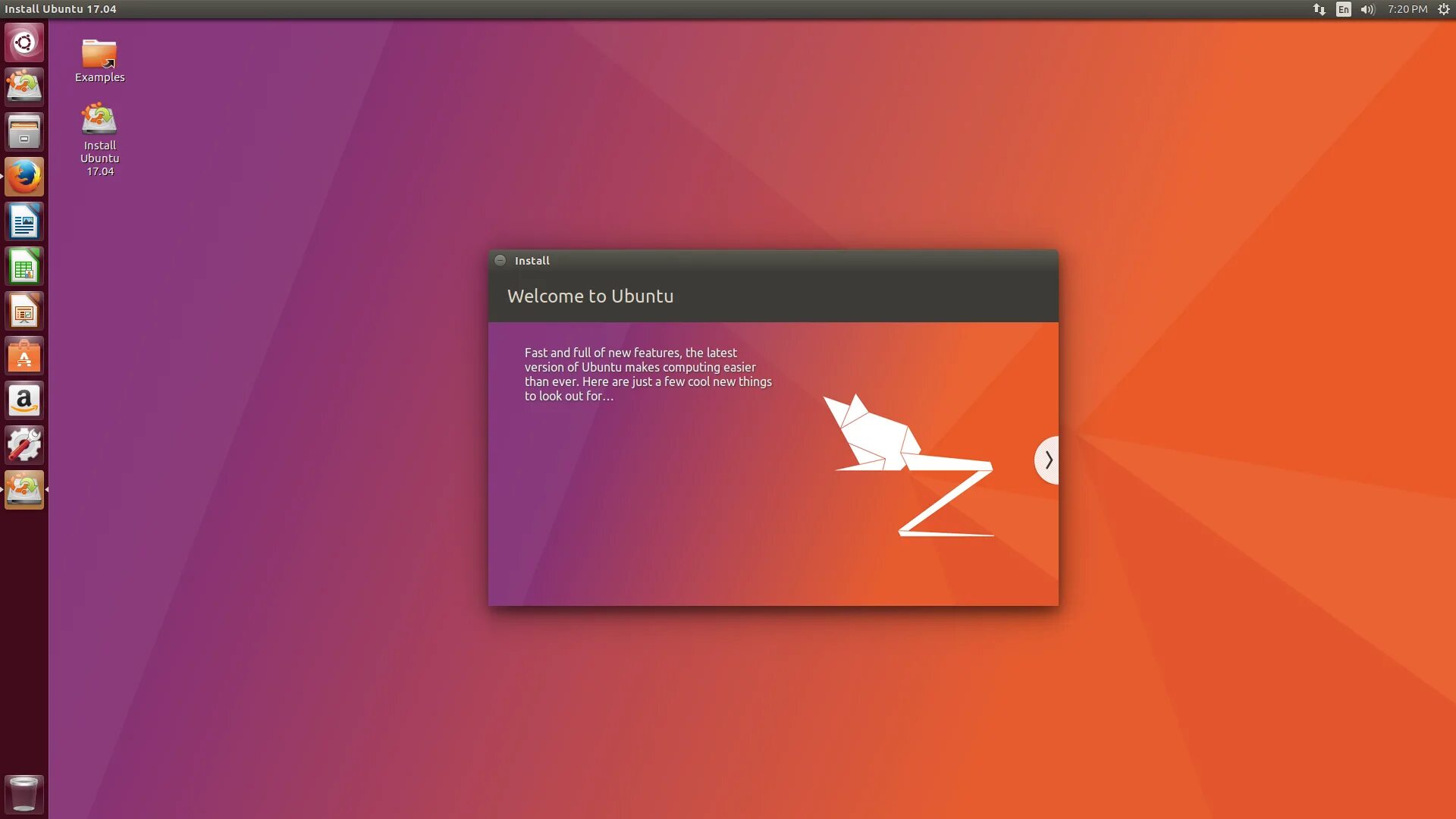Open the system power gear menu
The image size is (1456, 819).
[1444, 9]
